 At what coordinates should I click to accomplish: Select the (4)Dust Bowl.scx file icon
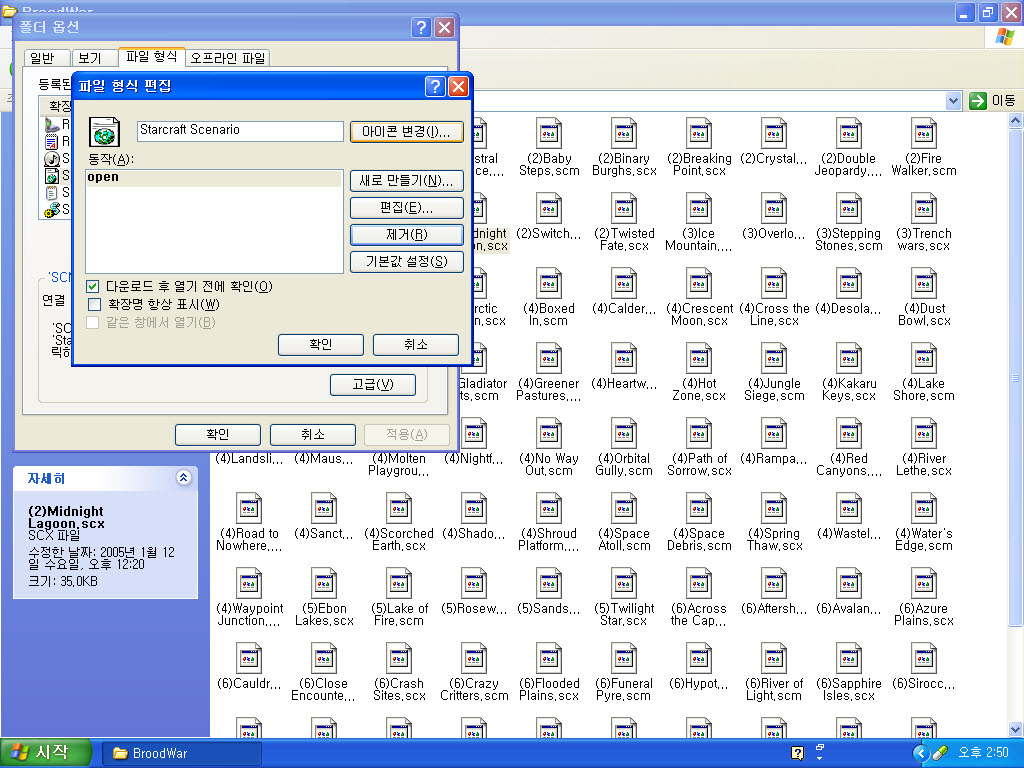coord(923,283)
